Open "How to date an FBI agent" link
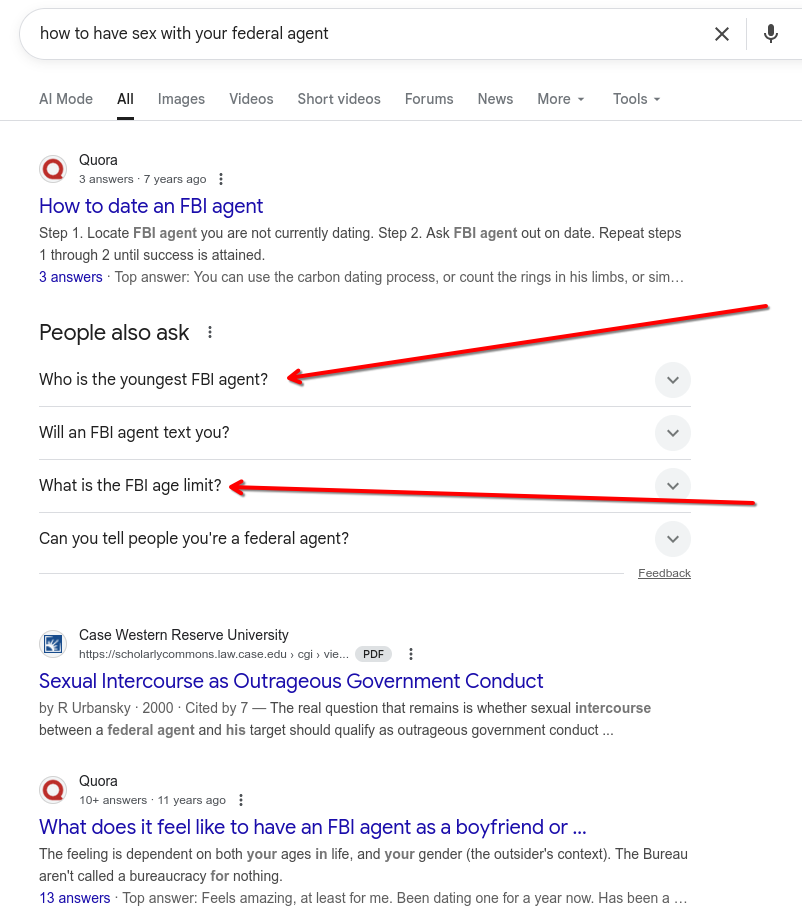The height and width of the screenshot is (917, 802). (151, 206)
